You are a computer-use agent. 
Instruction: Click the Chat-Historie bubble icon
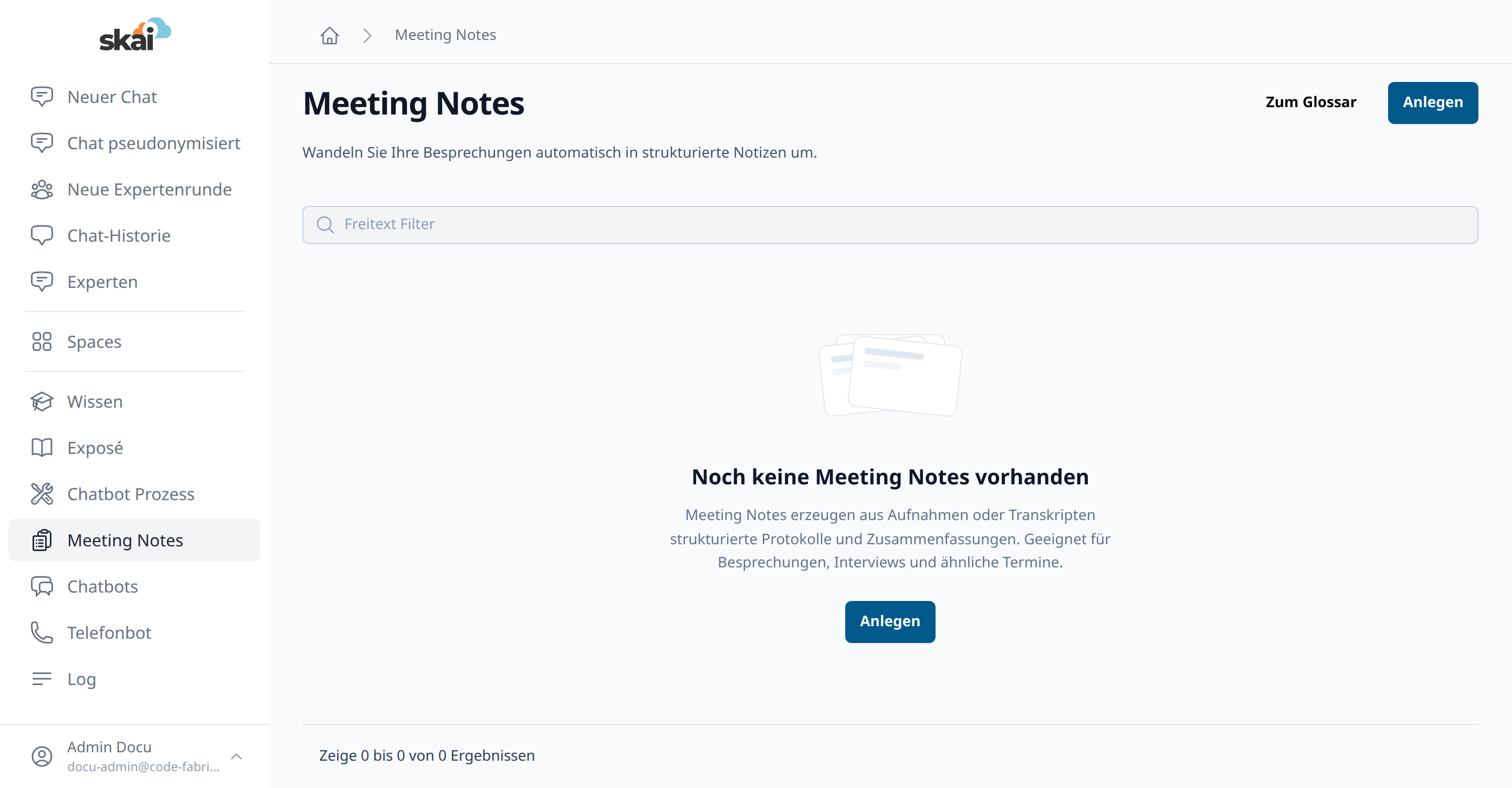(41, 235)
